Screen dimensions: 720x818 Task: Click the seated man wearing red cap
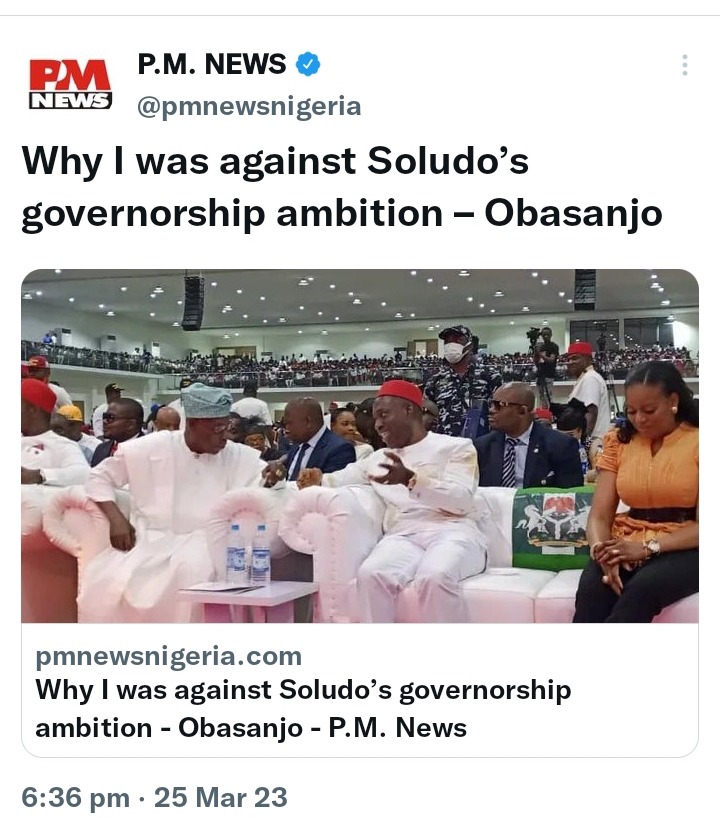click(404, 496)
